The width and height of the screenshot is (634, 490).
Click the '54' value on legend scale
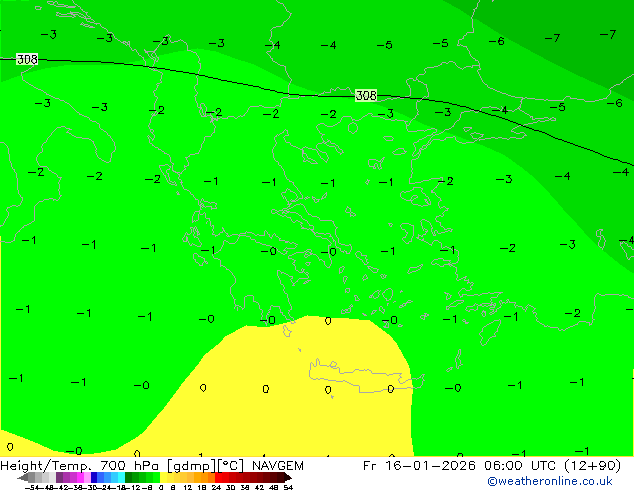pyautogui.click(x=289, y=488)
